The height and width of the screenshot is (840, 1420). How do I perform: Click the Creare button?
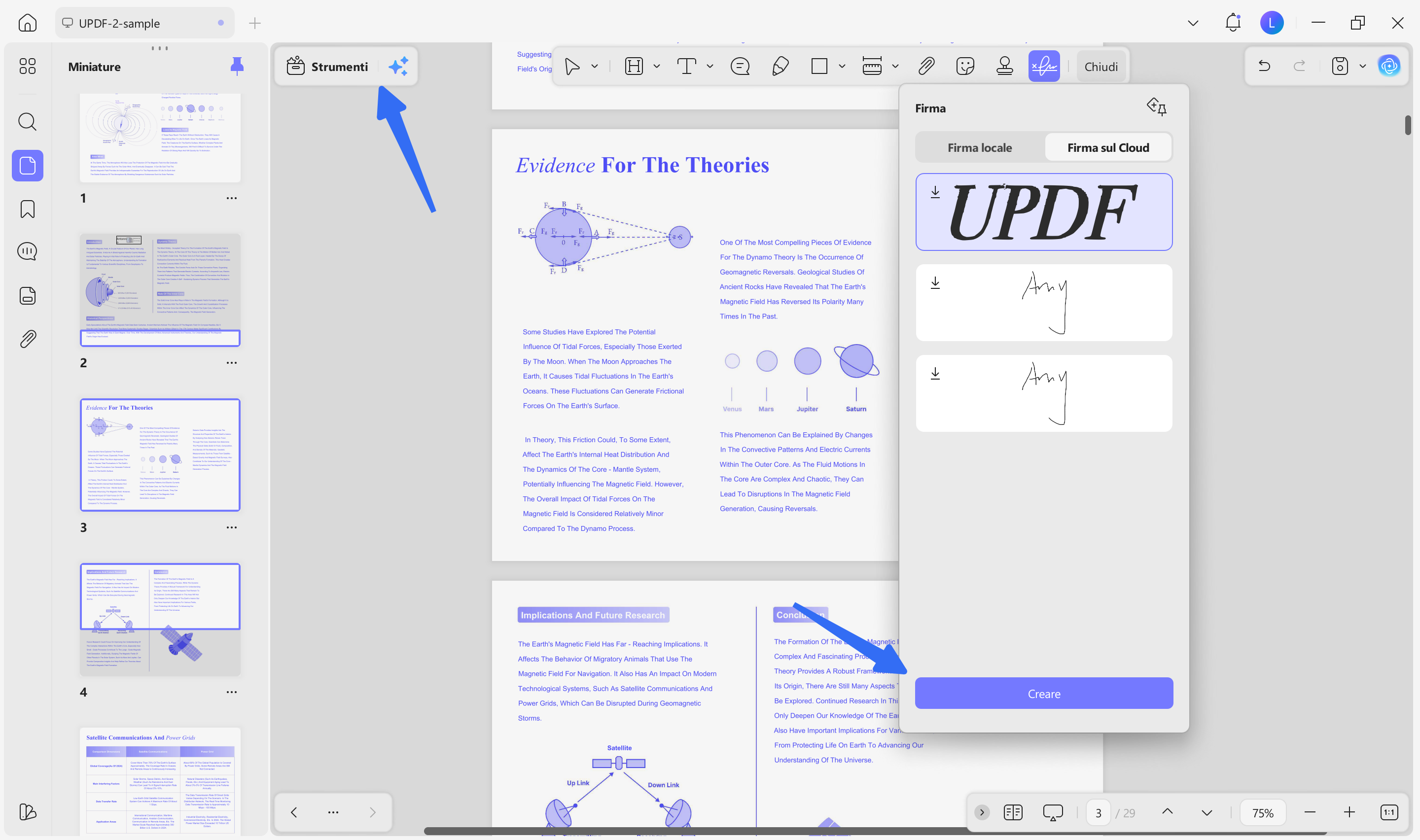(x=1044, y=694)
